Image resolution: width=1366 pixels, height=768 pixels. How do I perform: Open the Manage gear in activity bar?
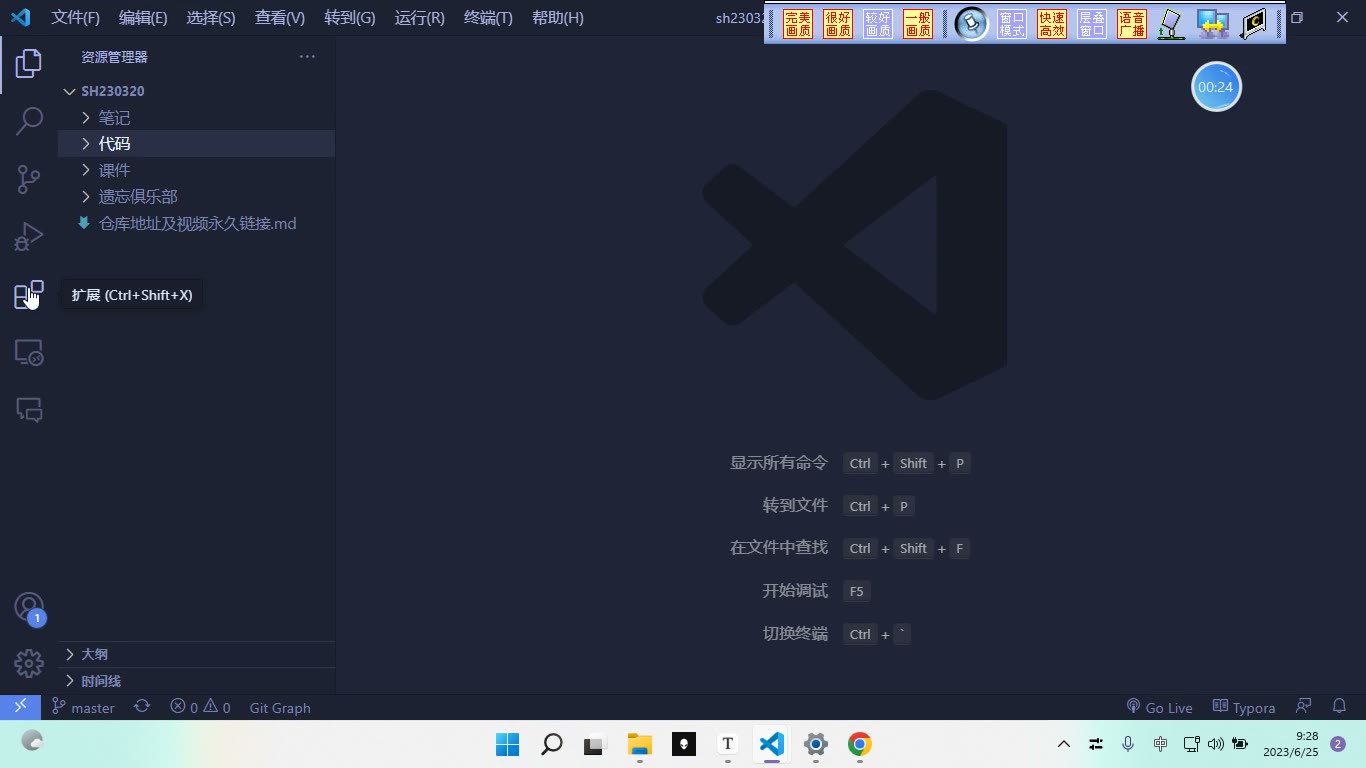pyautogui.click(x=29, y=663)
